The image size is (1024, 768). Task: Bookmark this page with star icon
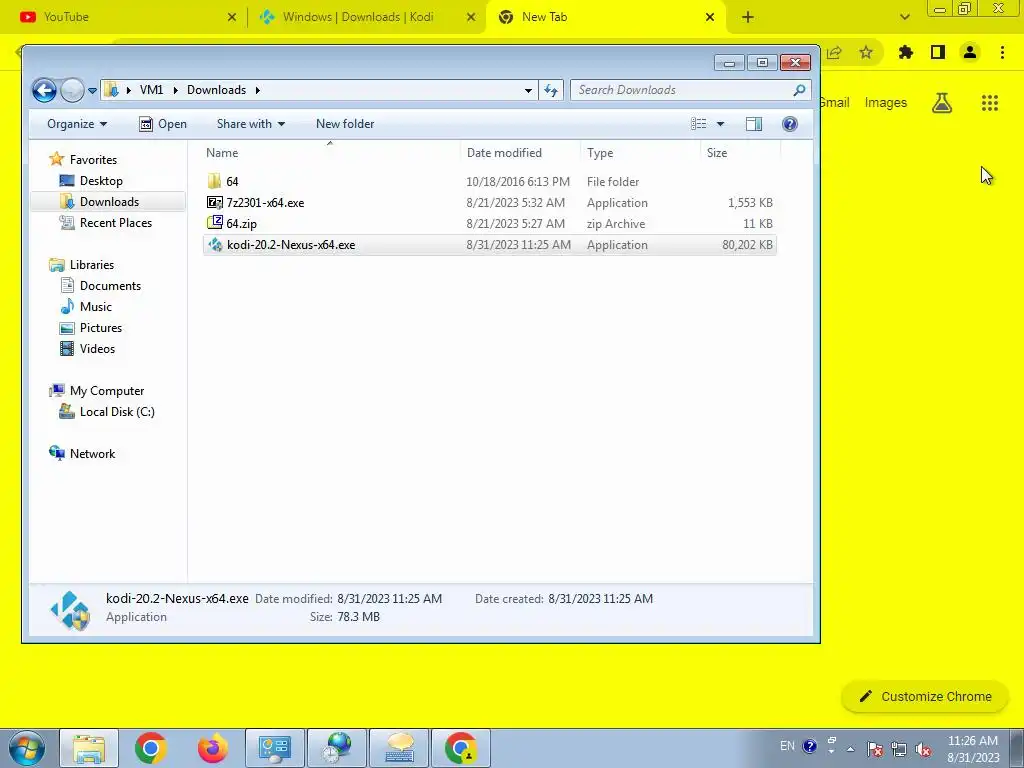pyautogui.click(x=866, y=52)
